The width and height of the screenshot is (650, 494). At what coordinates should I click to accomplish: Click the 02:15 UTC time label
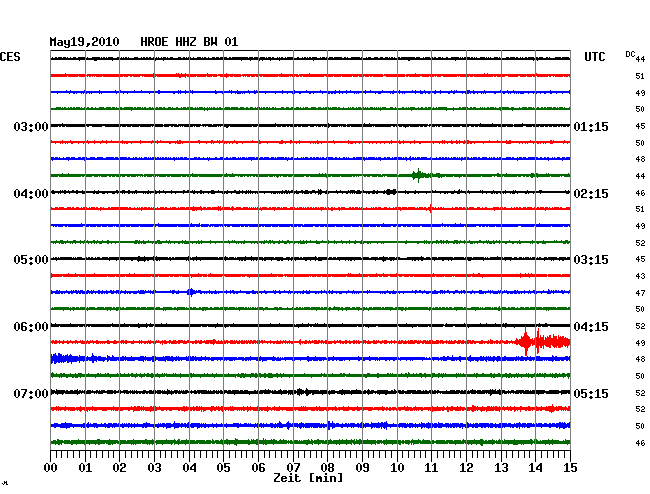tap(591, 194)
